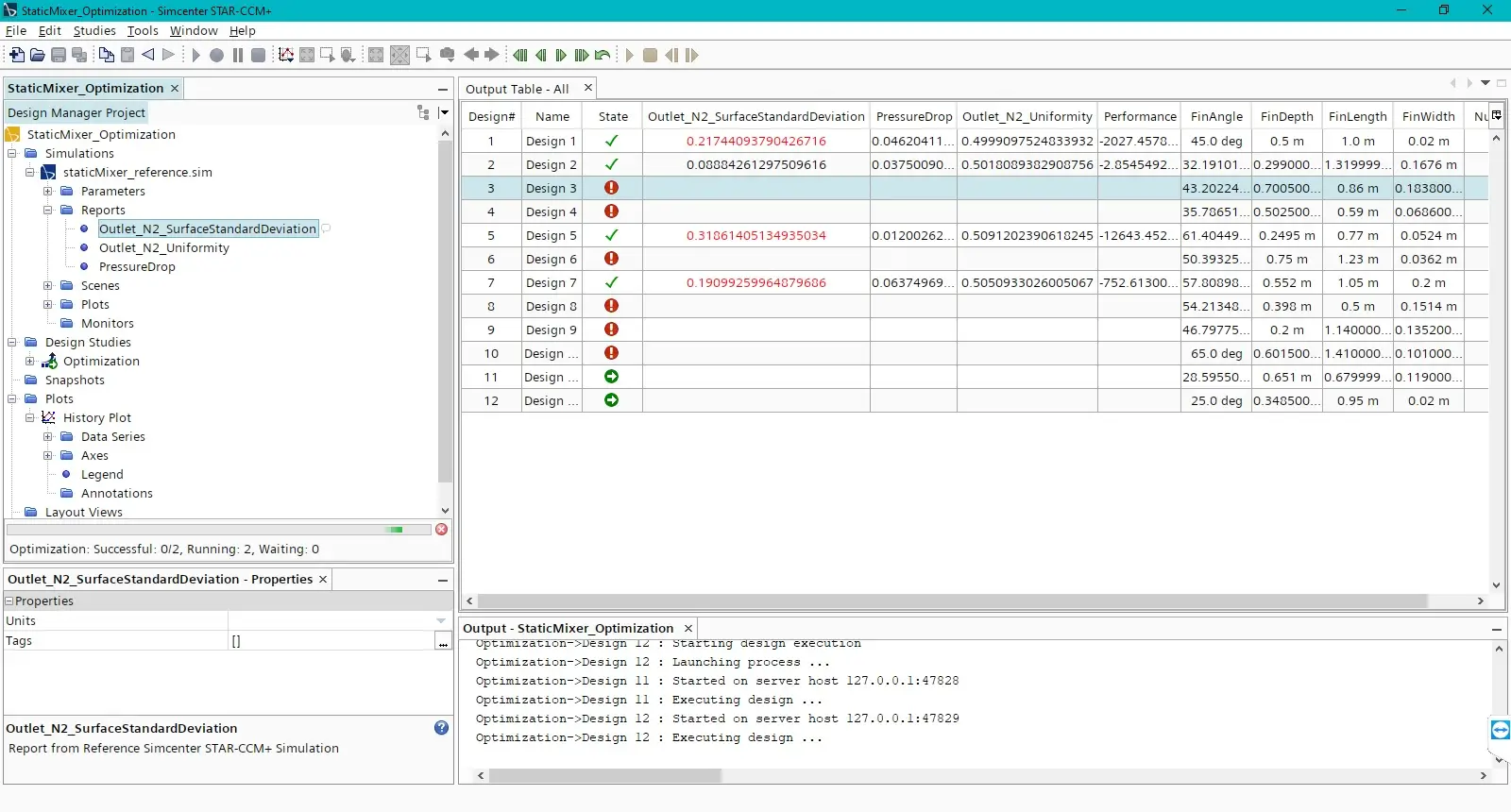Select the Outlet_N2_Uniformity report
This screenshot has width=1511, height=812.
[x=164, y=247]
